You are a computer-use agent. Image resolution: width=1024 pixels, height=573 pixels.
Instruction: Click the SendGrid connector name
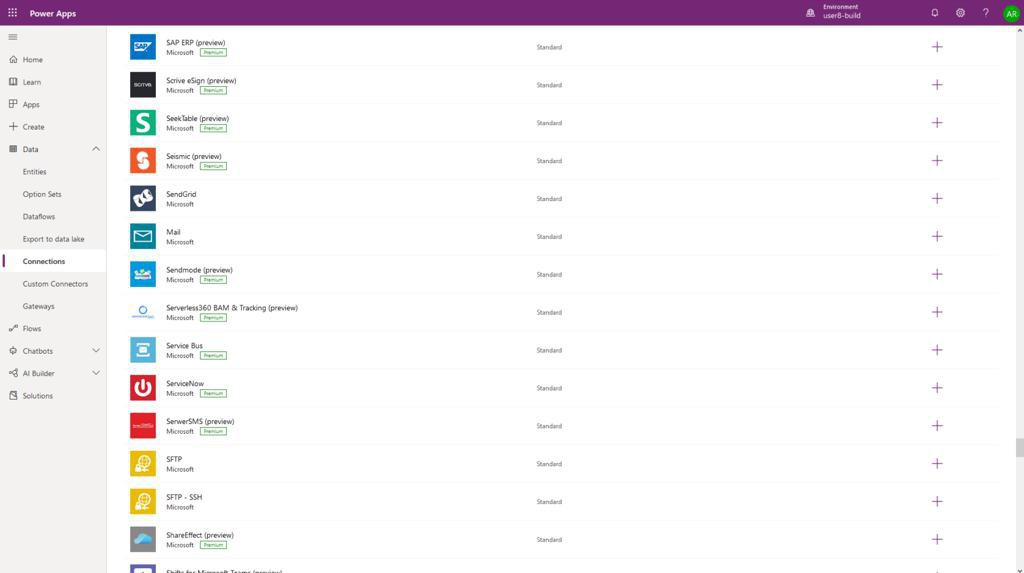point(181,194)
